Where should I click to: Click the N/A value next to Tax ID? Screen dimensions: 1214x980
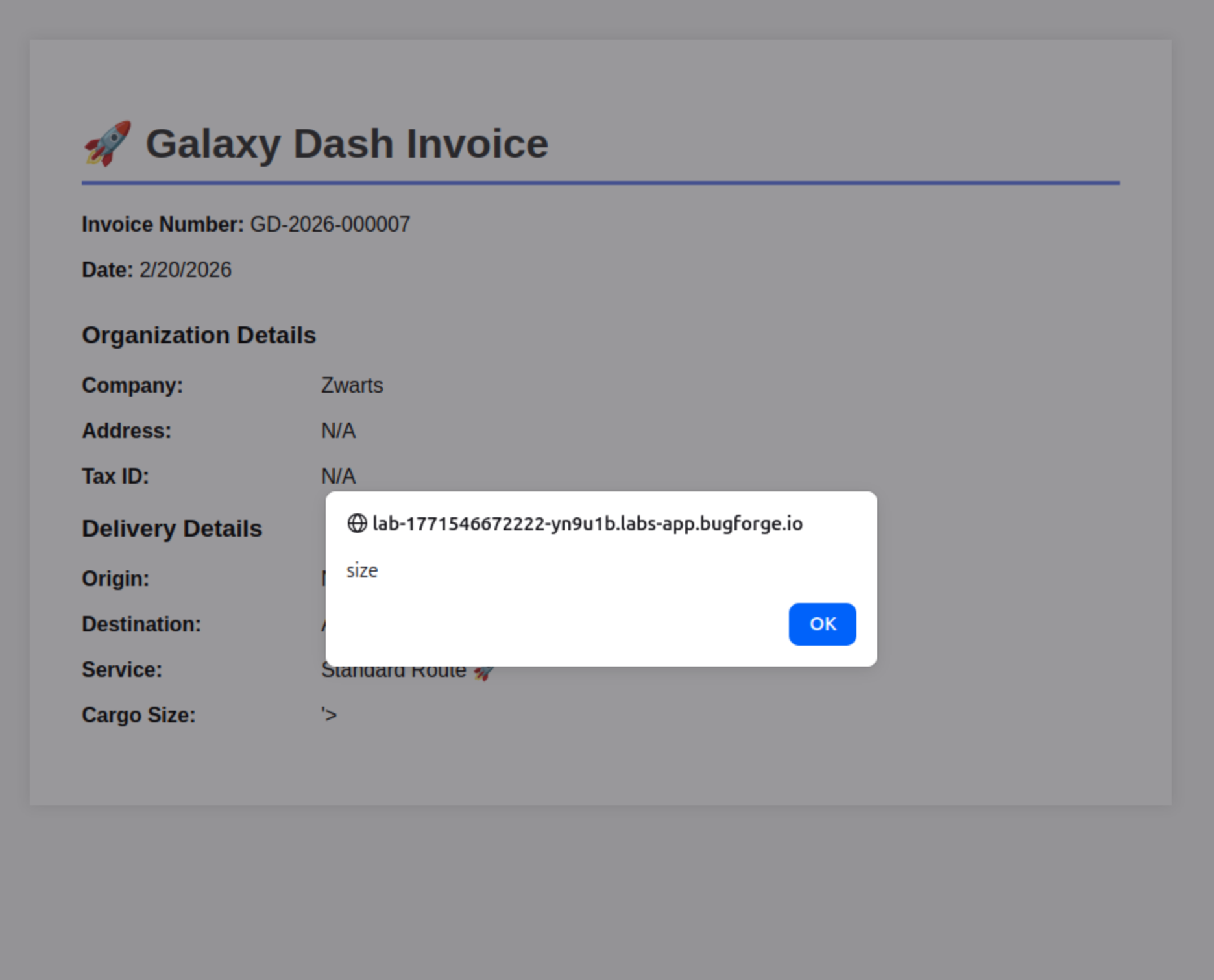(x=338, y=476)
